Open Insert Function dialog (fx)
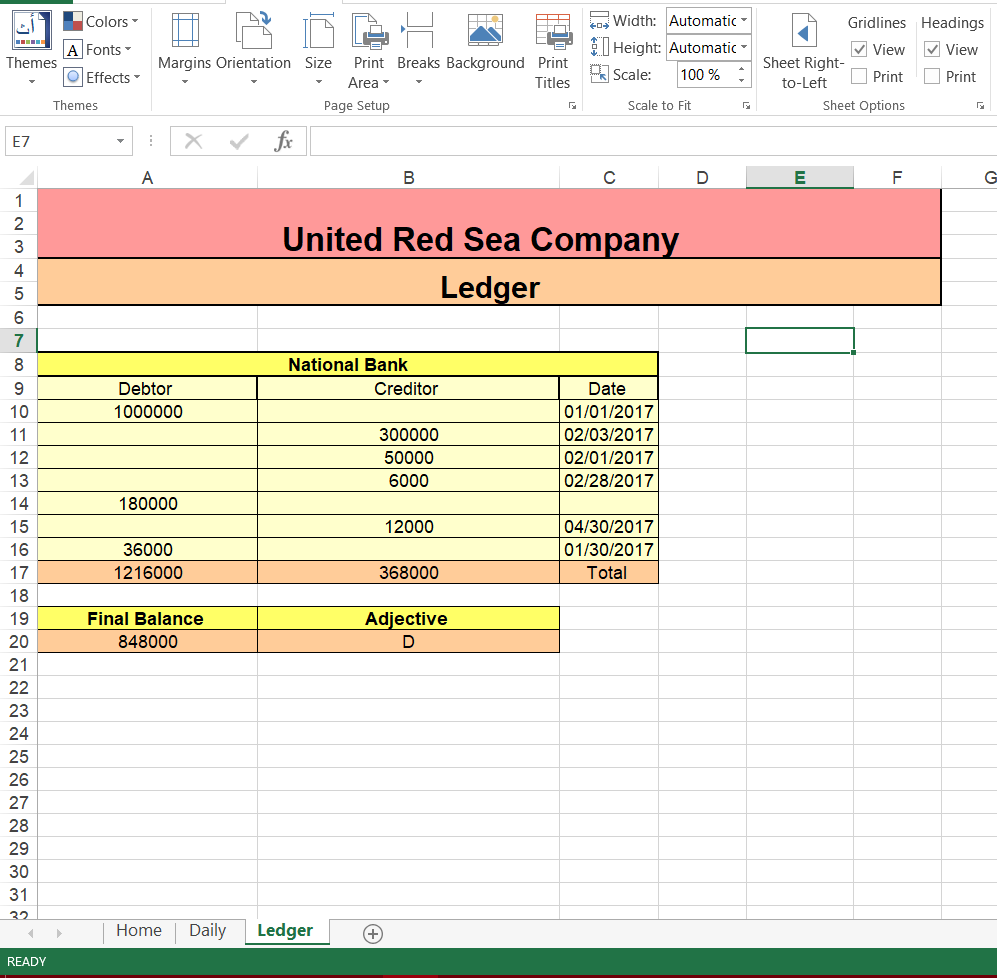This screenshot has height=978, width=997. pos(284,141)
